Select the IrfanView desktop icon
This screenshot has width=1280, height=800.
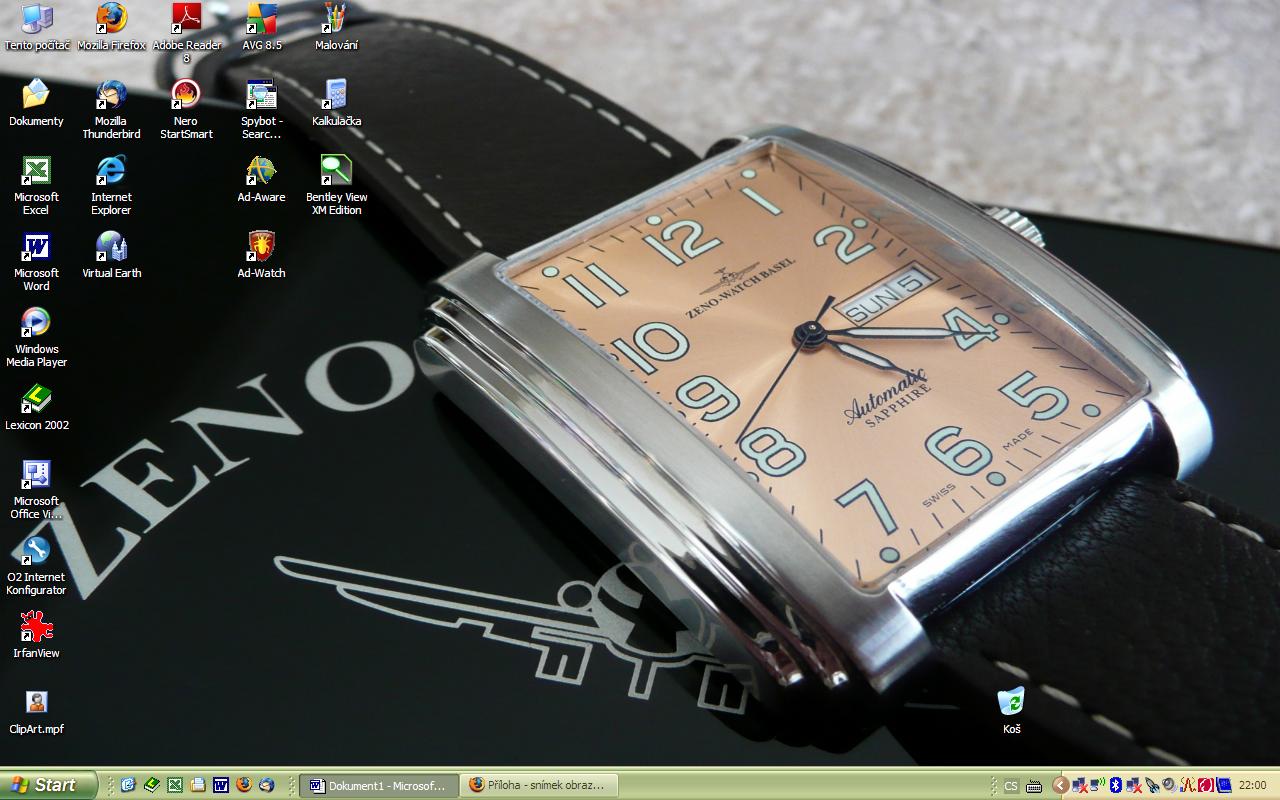36,628
